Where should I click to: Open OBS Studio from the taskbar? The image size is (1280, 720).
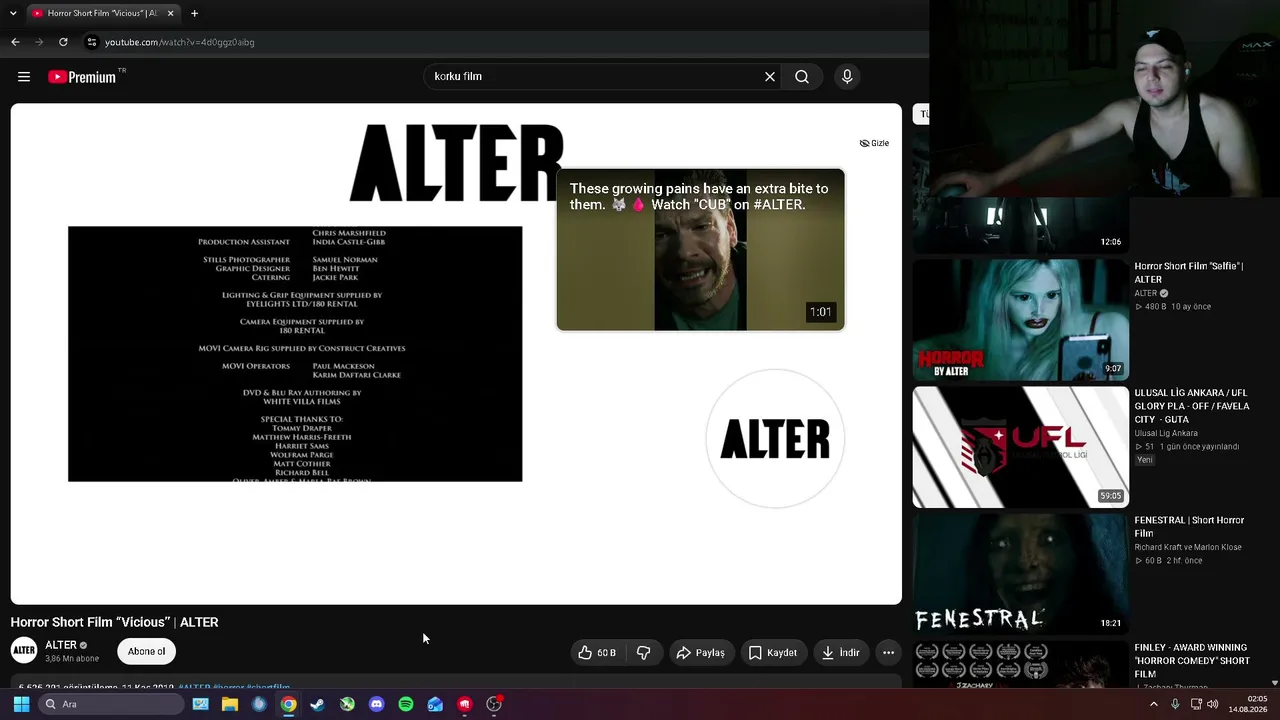[494, 704]
